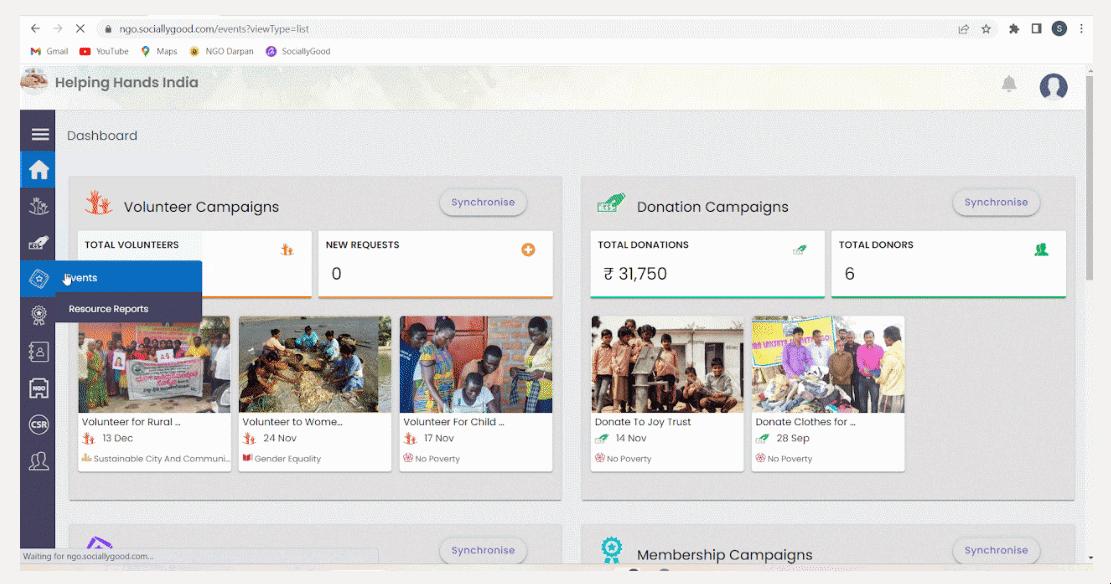
Task: Open the user profile avatar
Action: (1054, 86)
